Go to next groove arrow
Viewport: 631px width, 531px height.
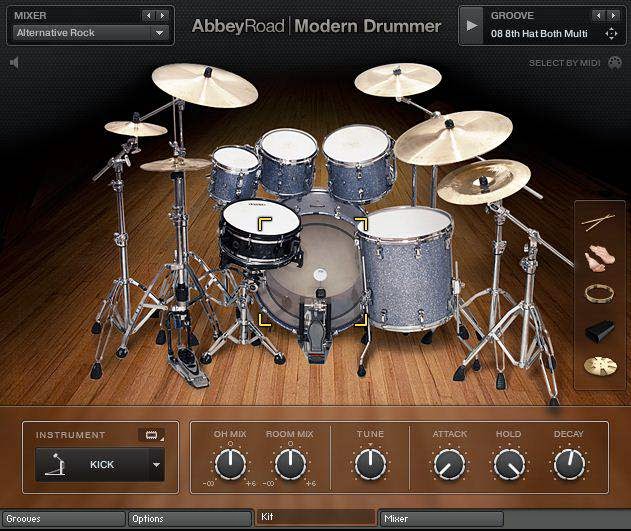pos(613,15)
